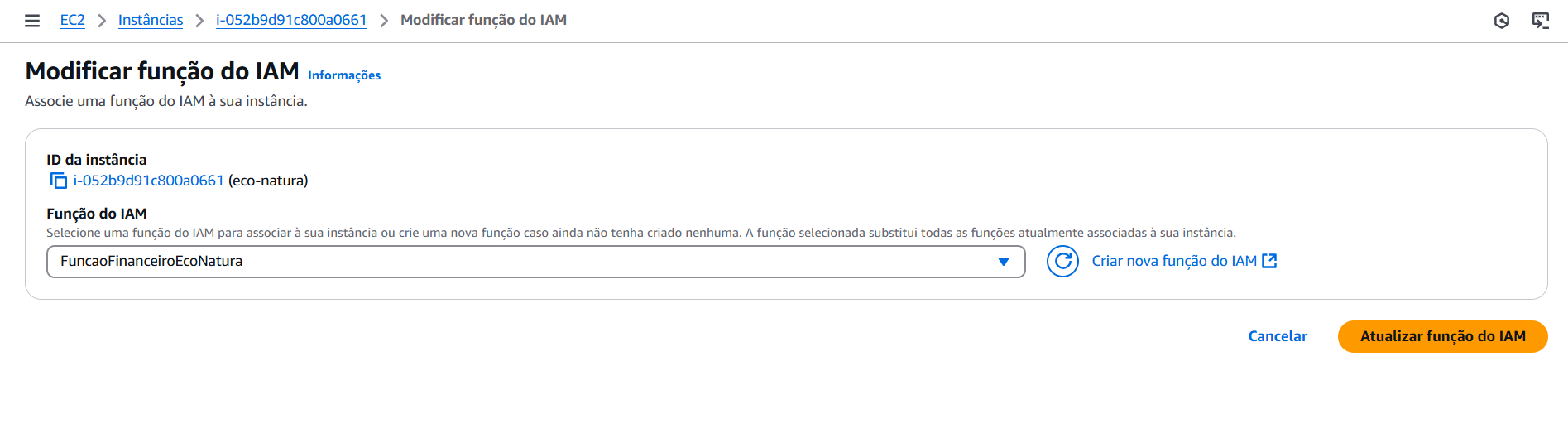The height and width of the screenshot is (448, 1568).
Task: Copy the instance ID with copy icon
Action: tap(59, 181)
